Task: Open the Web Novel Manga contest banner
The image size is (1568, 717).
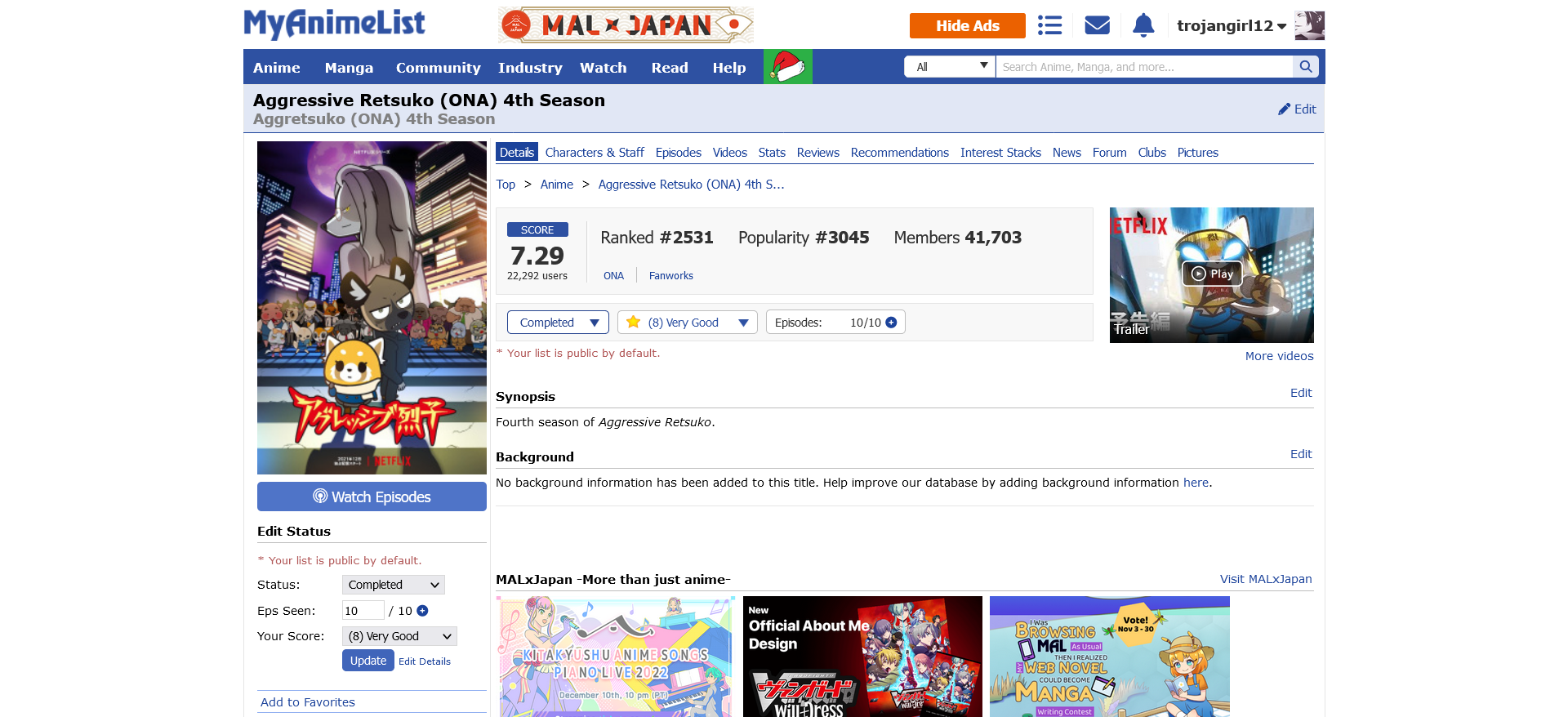Action: [x=1110, y=657]
